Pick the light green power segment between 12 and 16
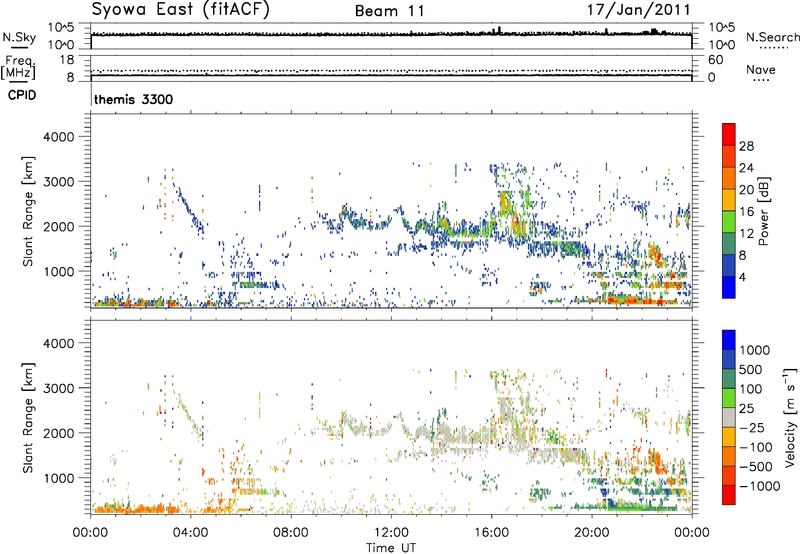This screenshot has height=554, width=800. 729,222
